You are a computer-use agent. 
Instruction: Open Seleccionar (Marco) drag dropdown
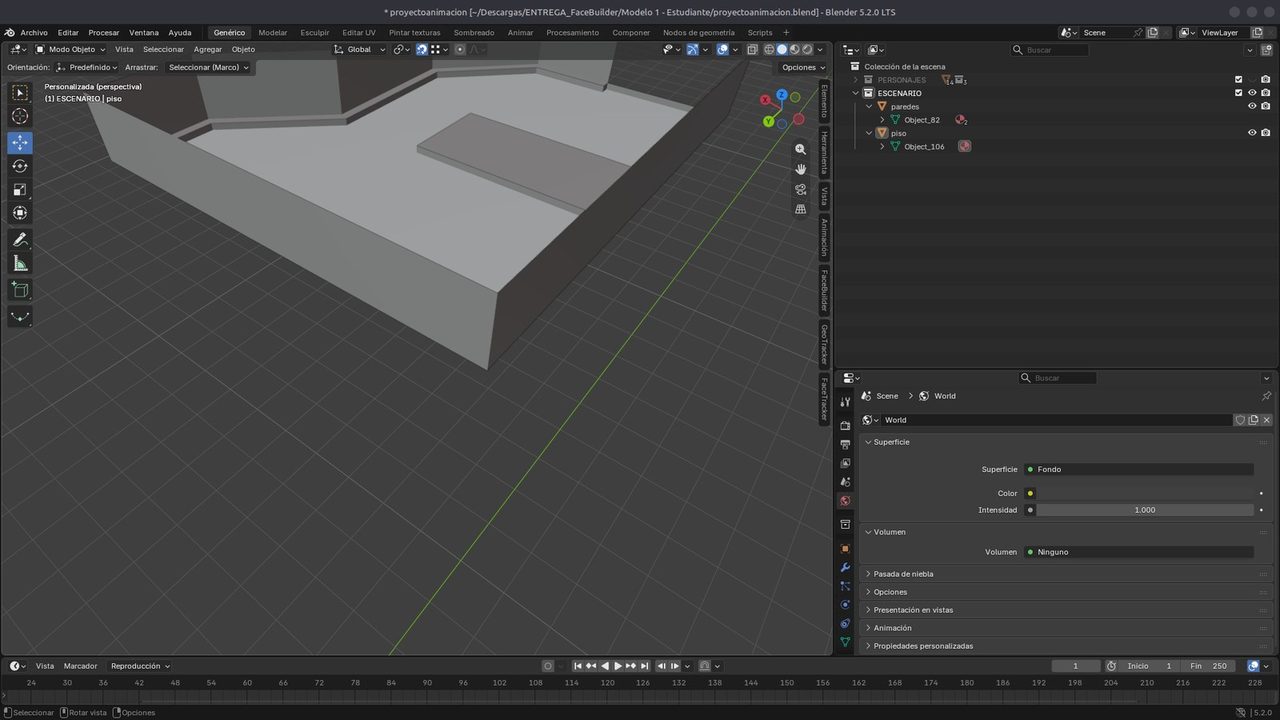pos(208,67)
